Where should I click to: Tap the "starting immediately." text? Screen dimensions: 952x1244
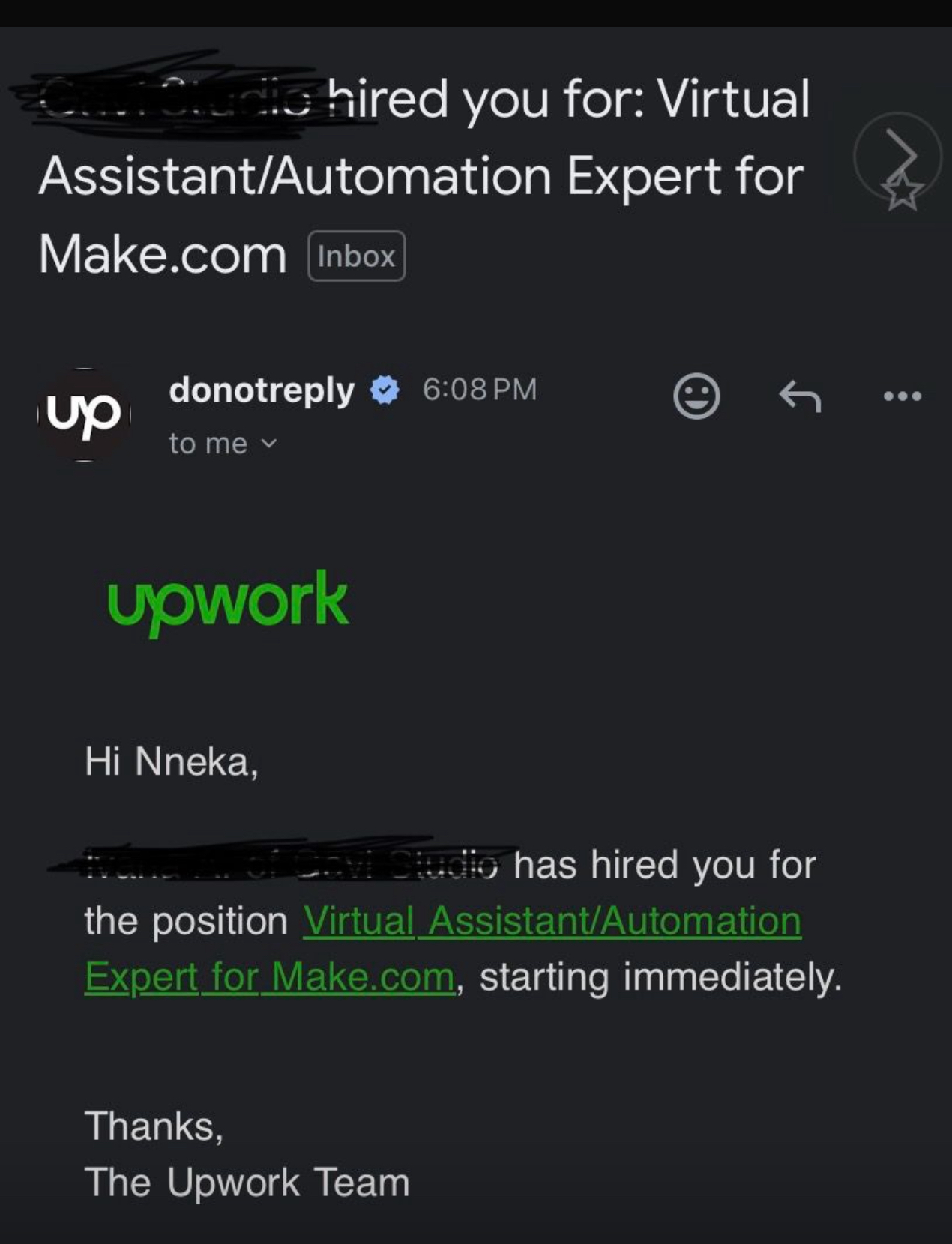point(660,977)
